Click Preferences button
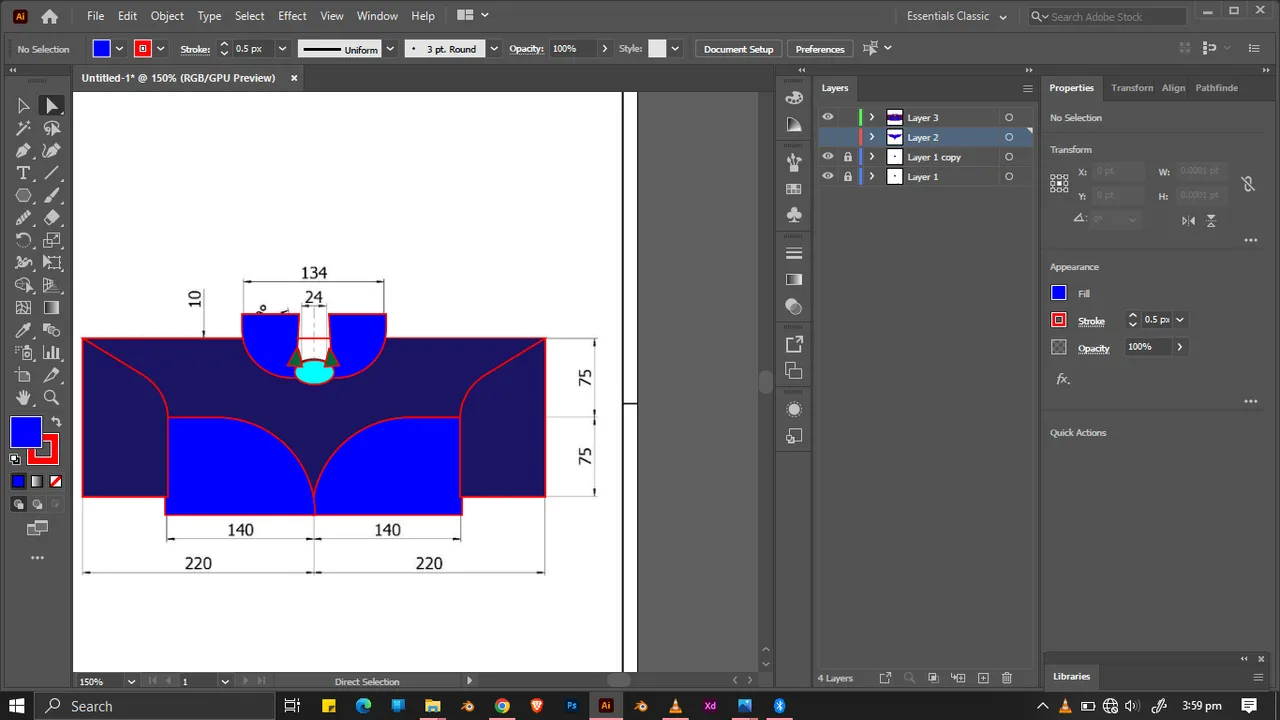 click(x=820, y=49)
